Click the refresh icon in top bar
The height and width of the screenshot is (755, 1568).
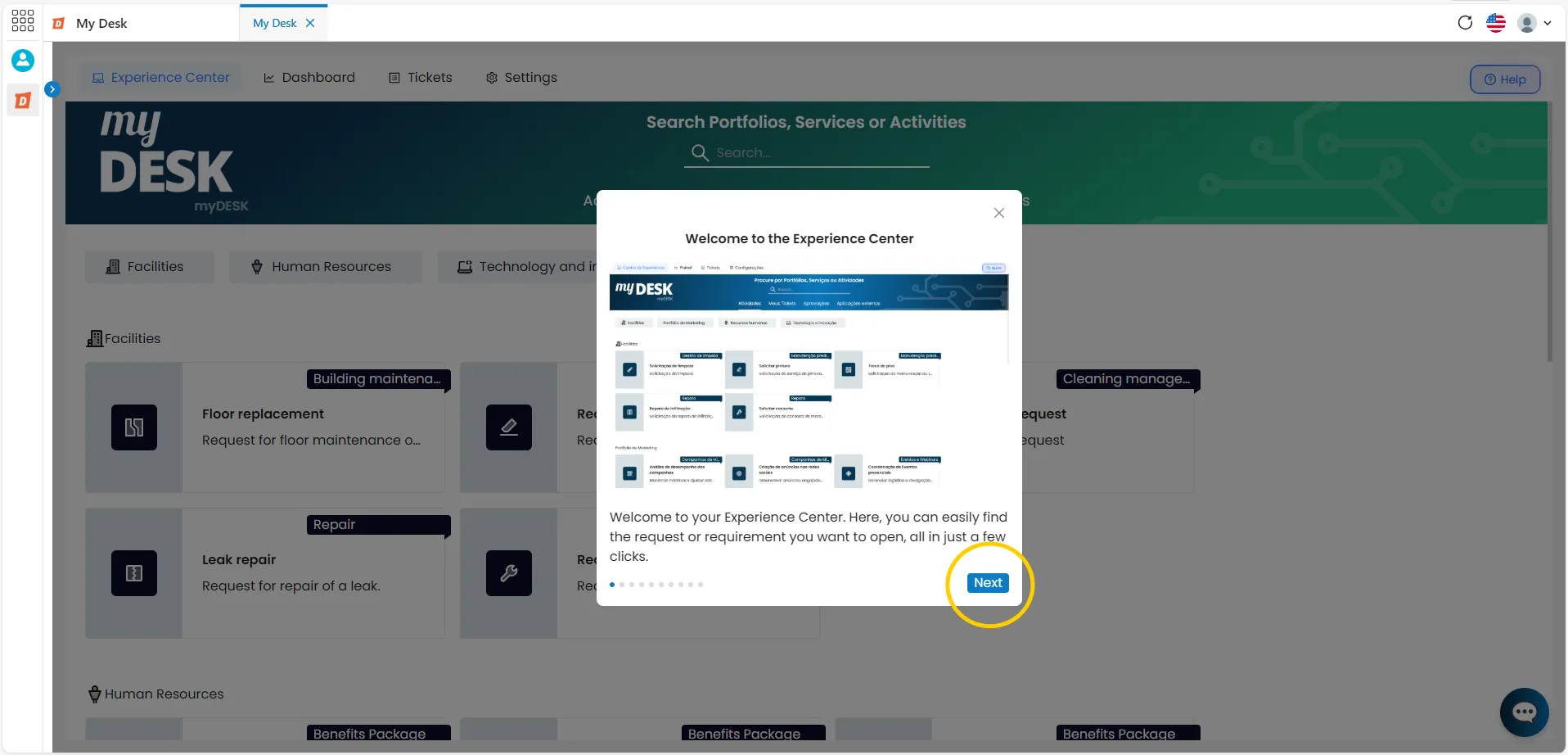click(1465, 23)
